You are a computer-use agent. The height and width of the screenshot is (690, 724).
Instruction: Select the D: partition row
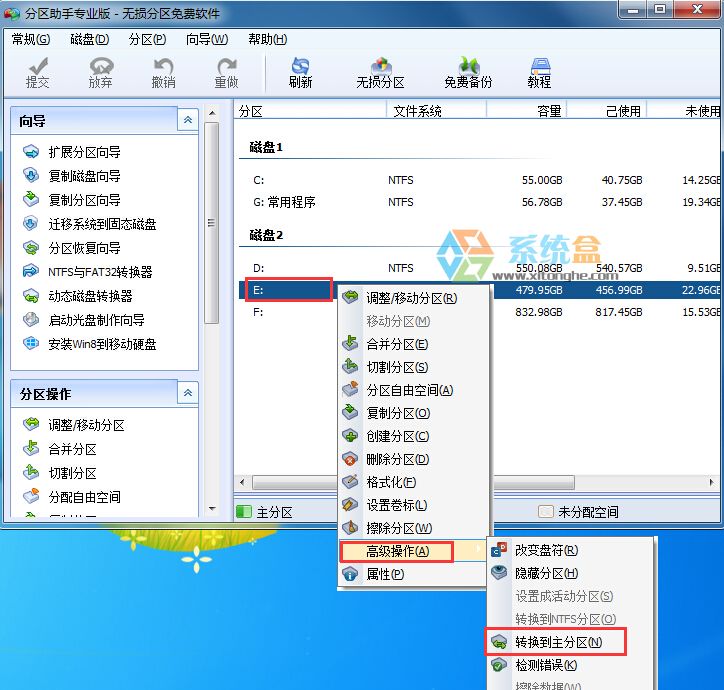pos(479,268)
